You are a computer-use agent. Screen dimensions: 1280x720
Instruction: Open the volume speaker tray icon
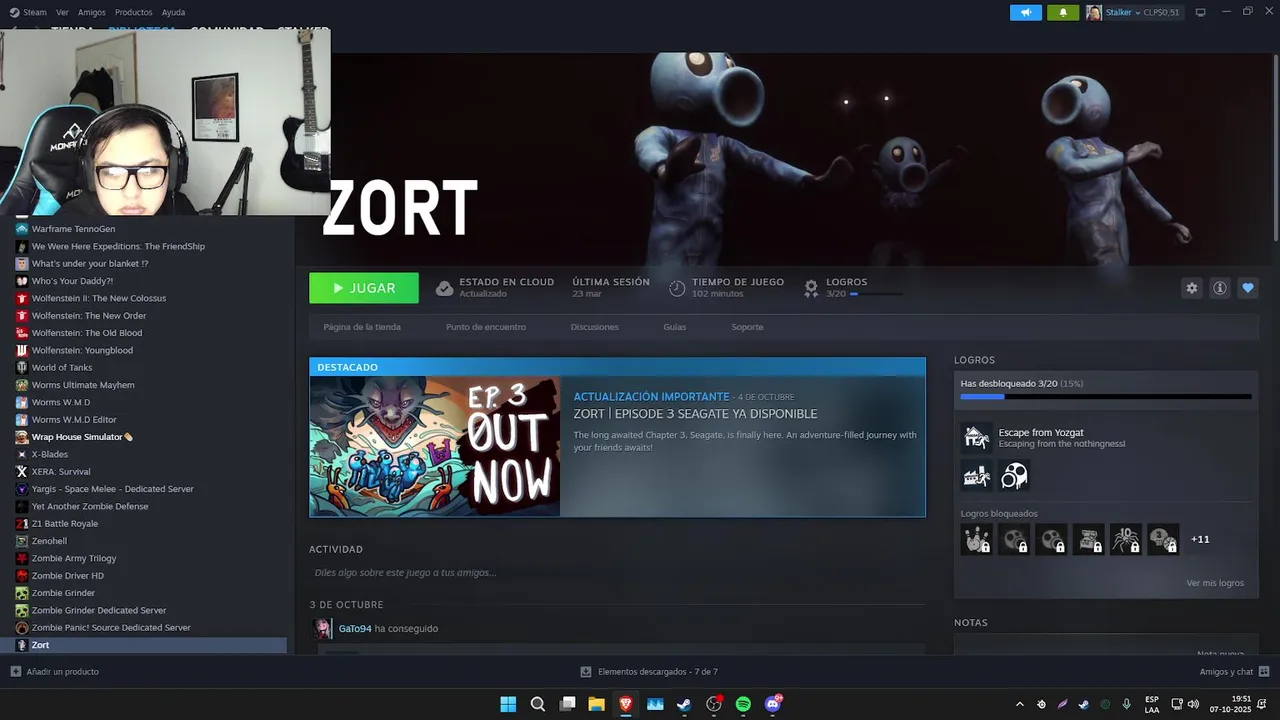pyautogui.click(x=1193, y=704)
